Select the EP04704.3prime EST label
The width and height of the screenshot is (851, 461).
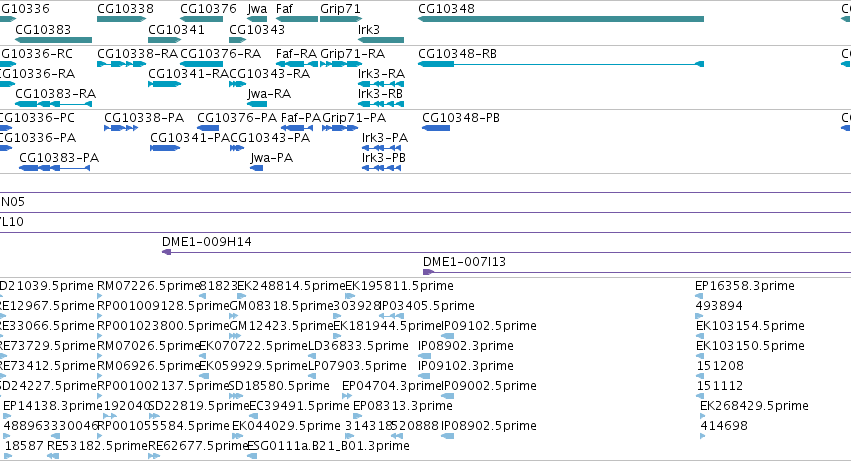coord(391,386)
